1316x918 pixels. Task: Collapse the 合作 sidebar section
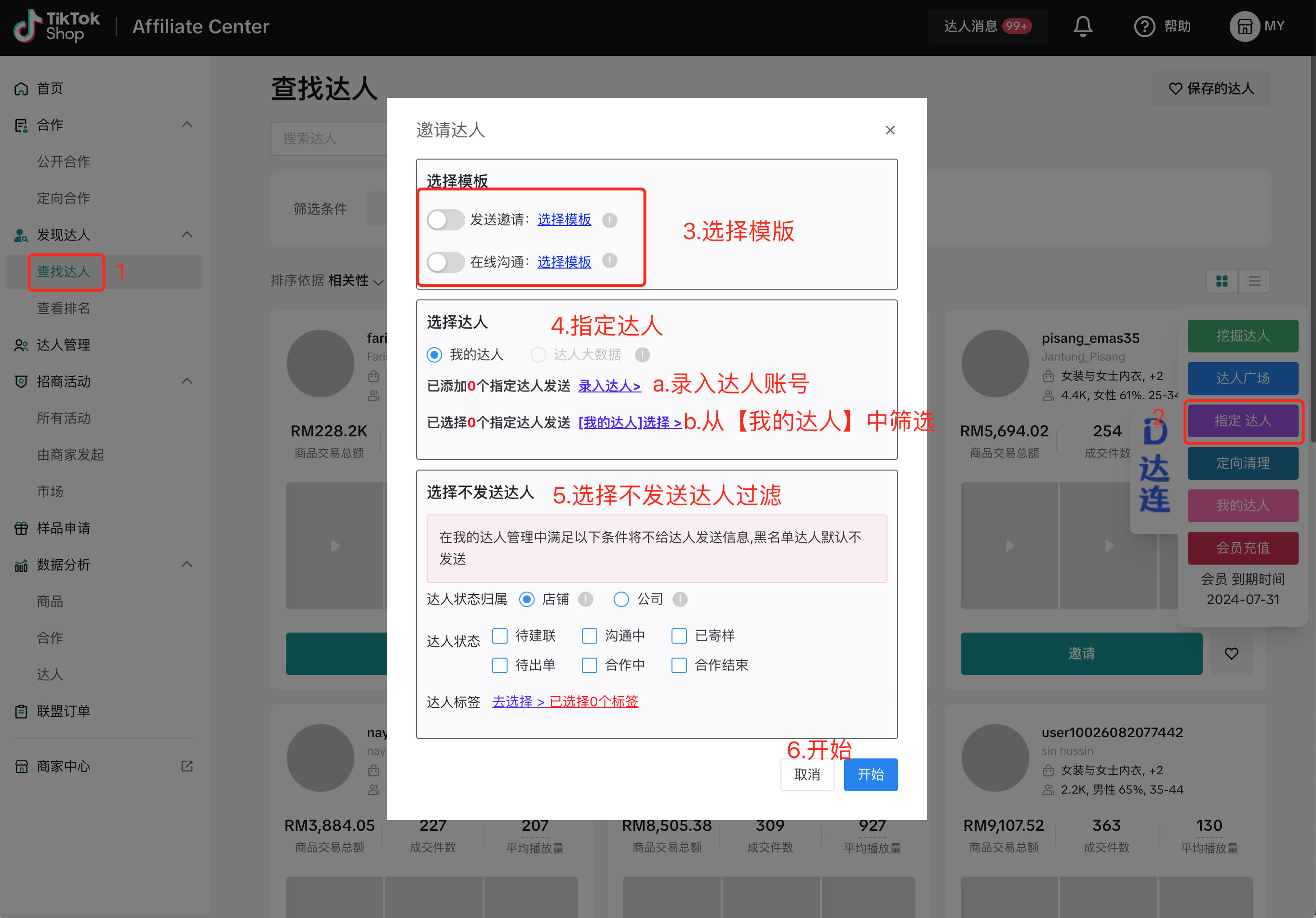point(187,124)
